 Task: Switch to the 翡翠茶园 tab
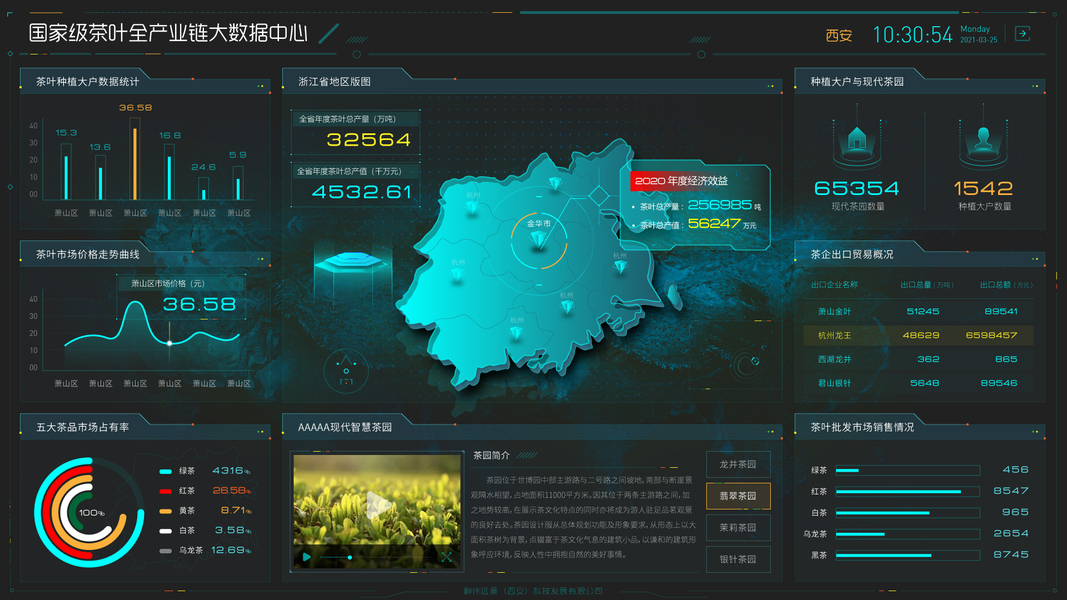[736, 494]
